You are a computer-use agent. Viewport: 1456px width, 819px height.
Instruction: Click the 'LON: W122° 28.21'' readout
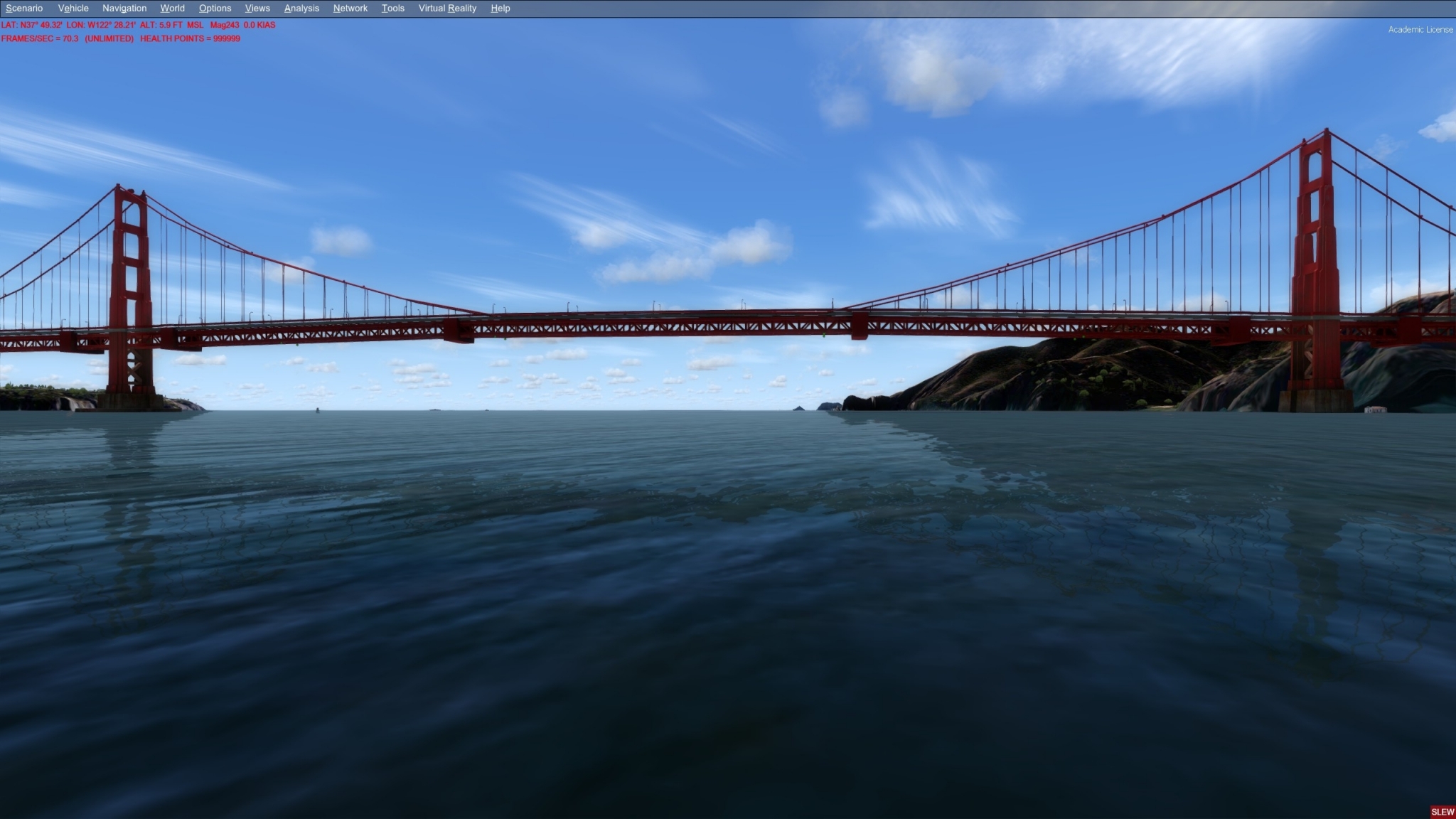pyautogui.click(x=101, y=25)
